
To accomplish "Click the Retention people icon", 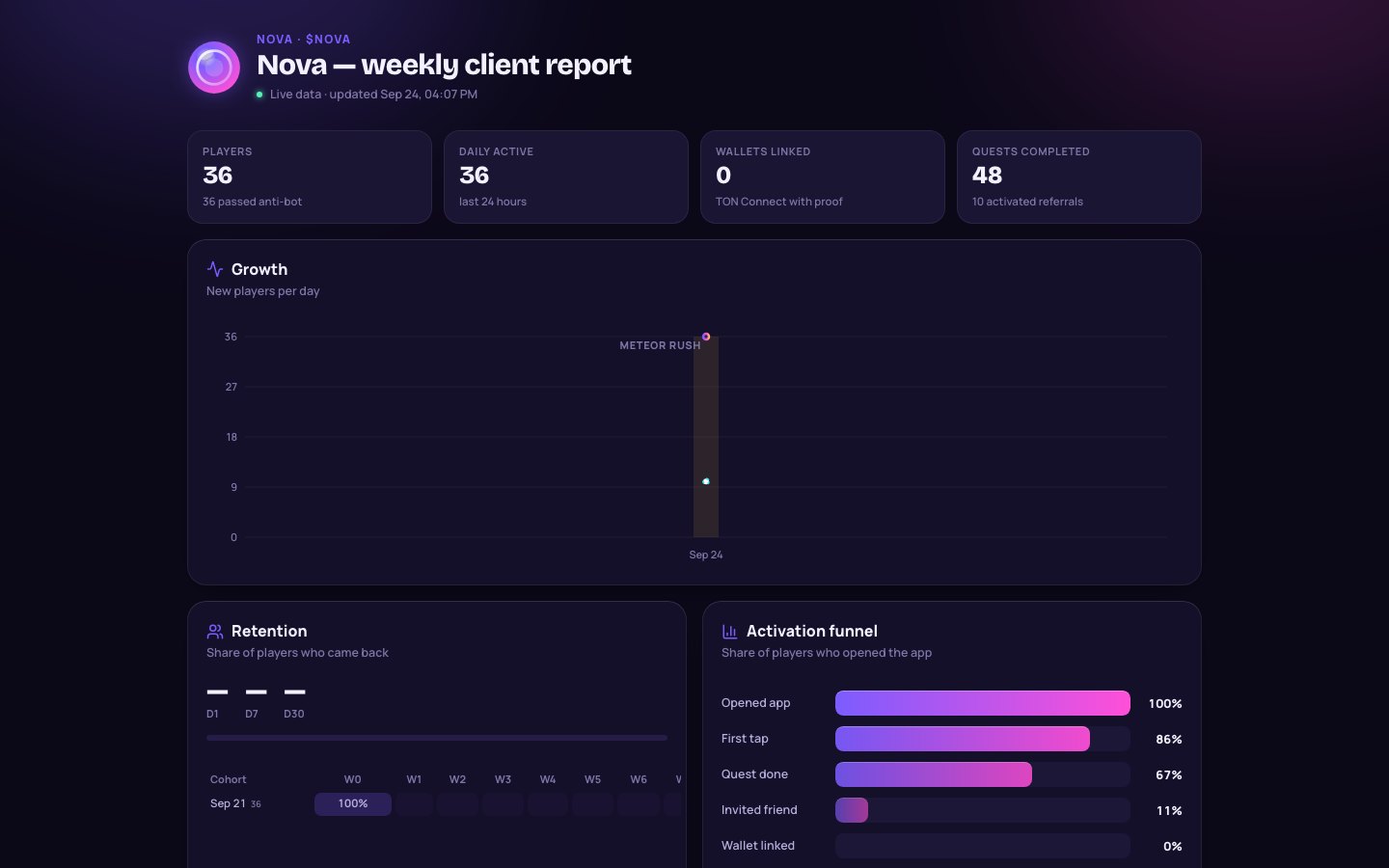I will point(215,631).
